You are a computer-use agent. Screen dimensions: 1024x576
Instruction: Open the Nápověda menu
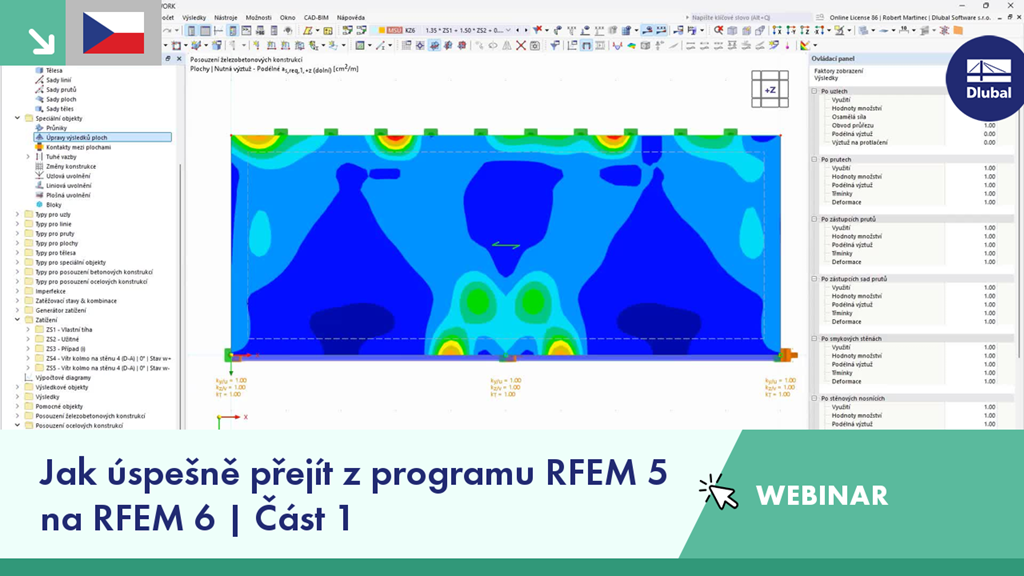point(350,17)
